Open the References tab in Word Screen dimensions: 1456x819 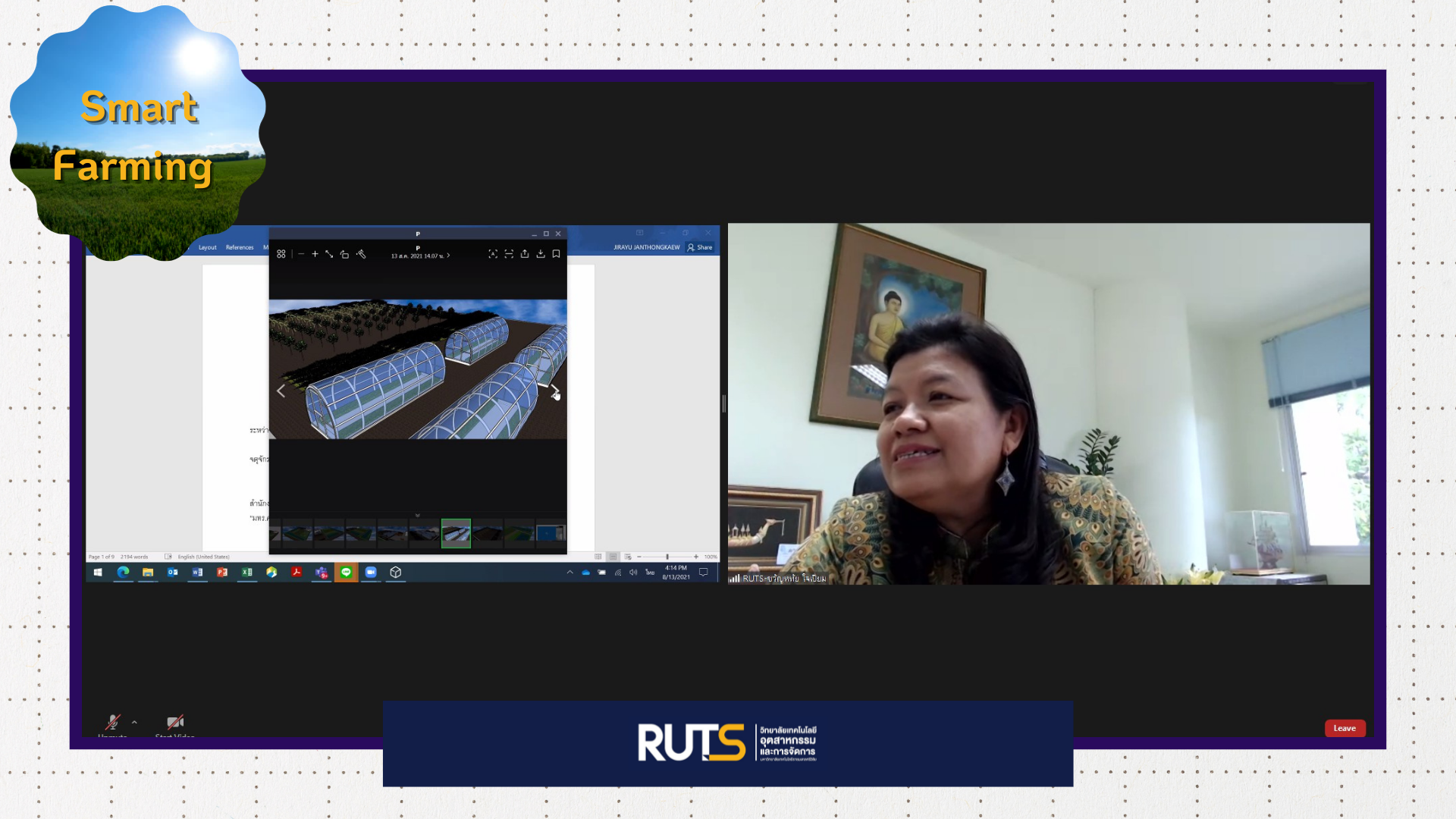240,247
